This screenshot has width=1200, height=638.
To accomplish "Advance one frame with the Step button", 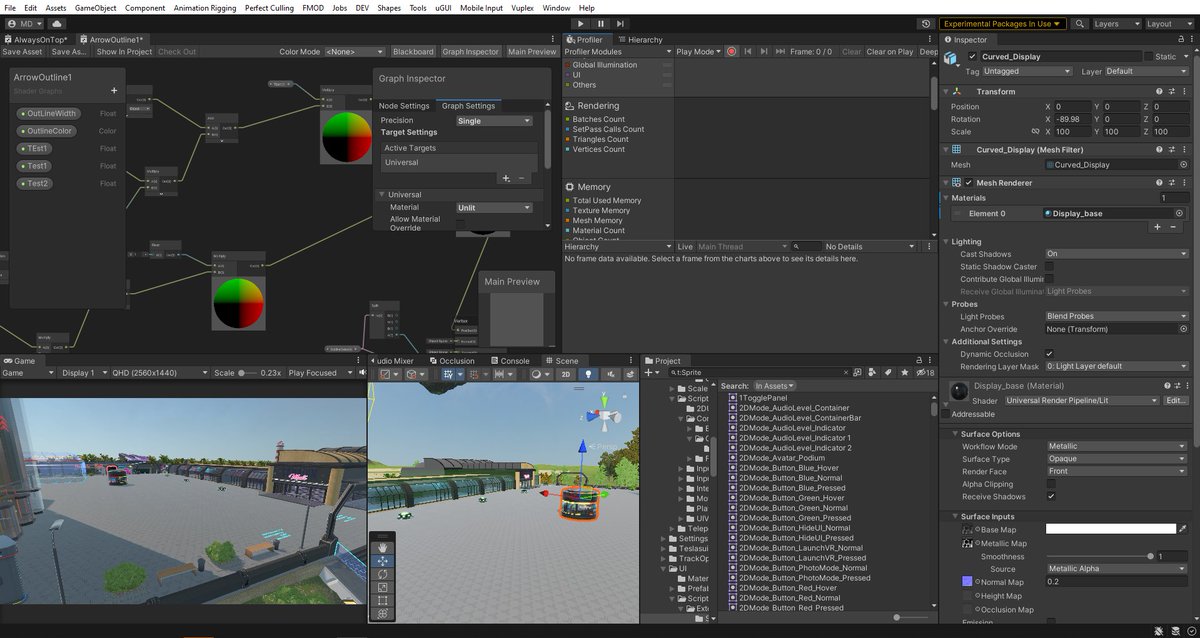I will 620,23.
